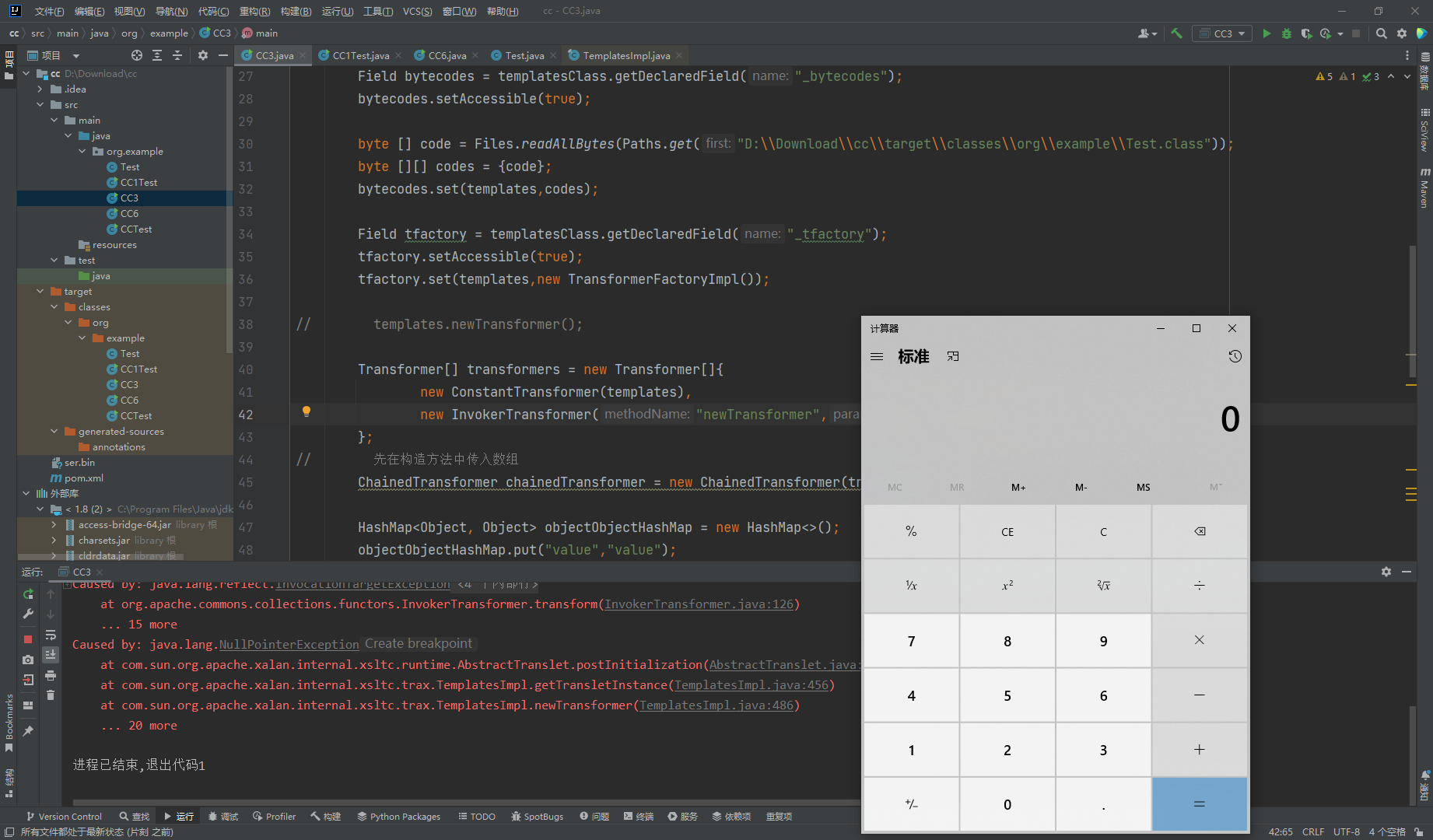The width and height of the screenshot is (1433, 840).
Task: Open Version Control tool window
Action: [x=64, y=817]
